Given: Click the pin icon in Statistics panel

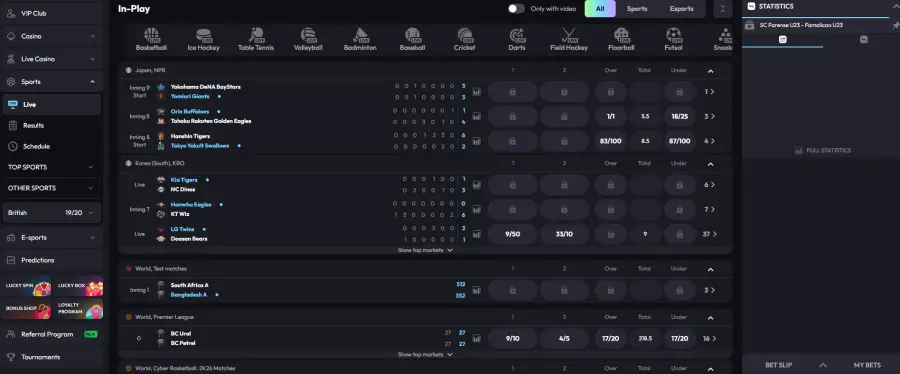Looking at the screenshot, I should pos(895,25).
